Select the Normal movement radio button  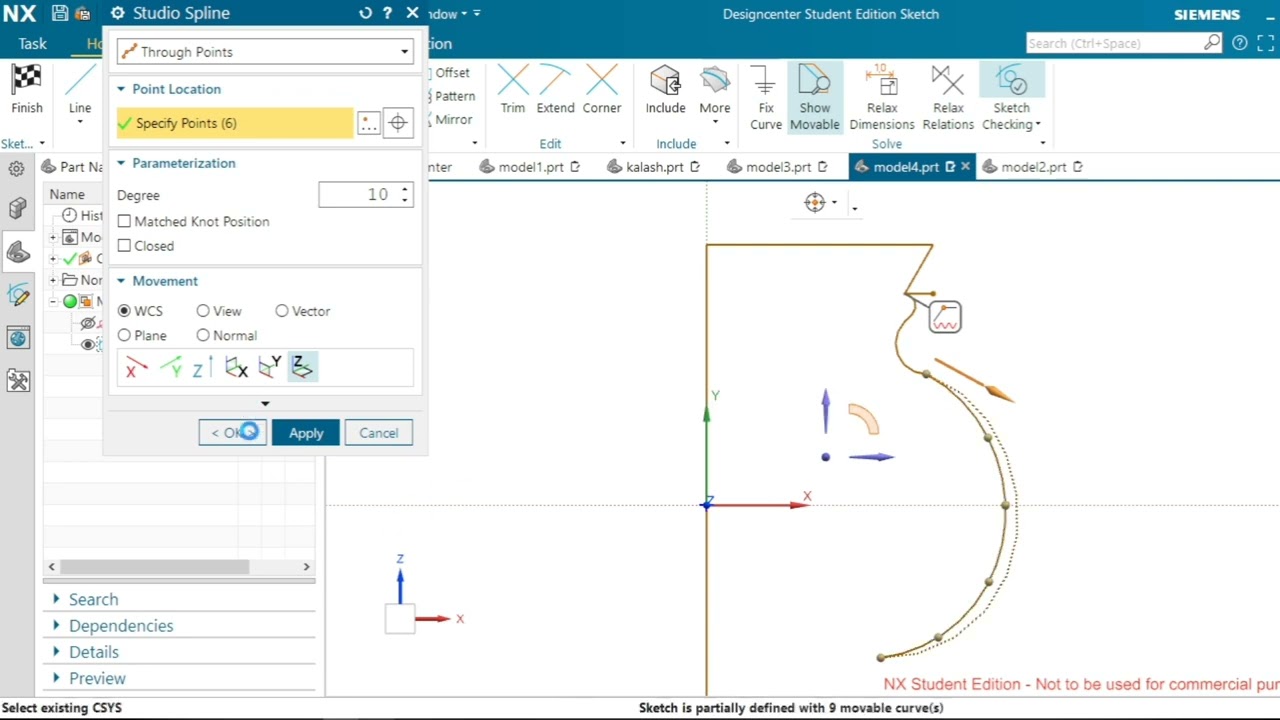tap(203, 335)
